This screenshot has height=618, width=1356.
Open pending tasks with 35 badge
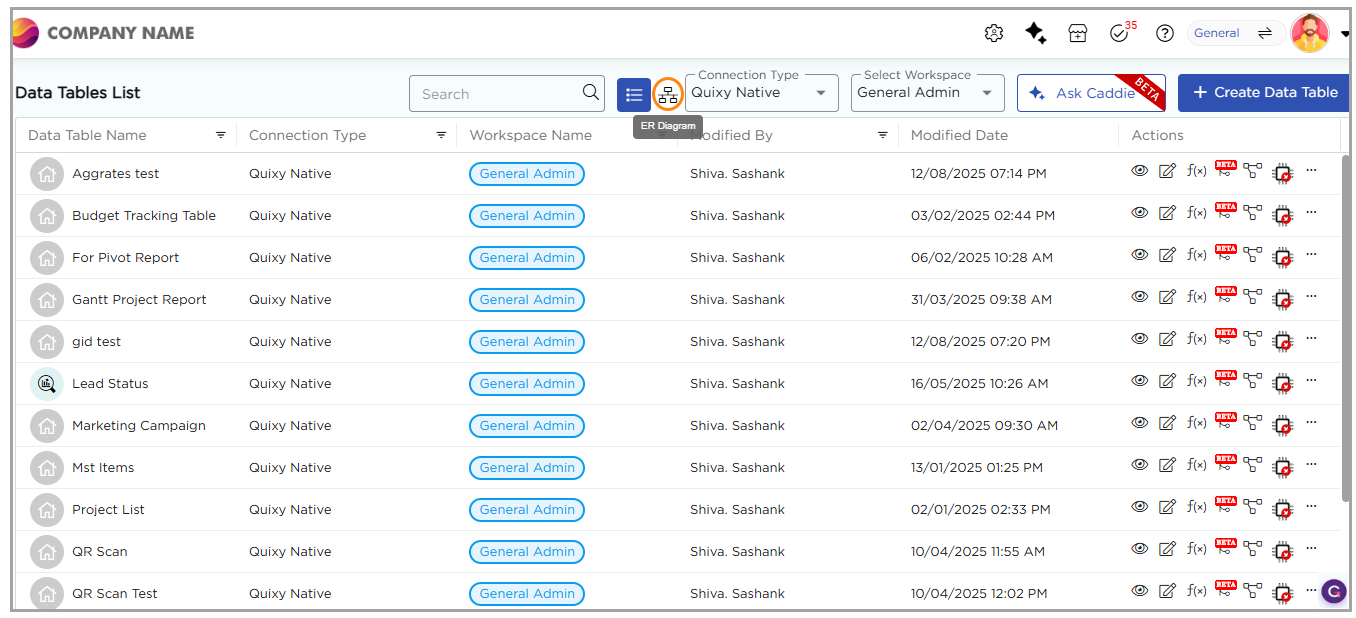pyautogui.click(x=1120, y=33)
